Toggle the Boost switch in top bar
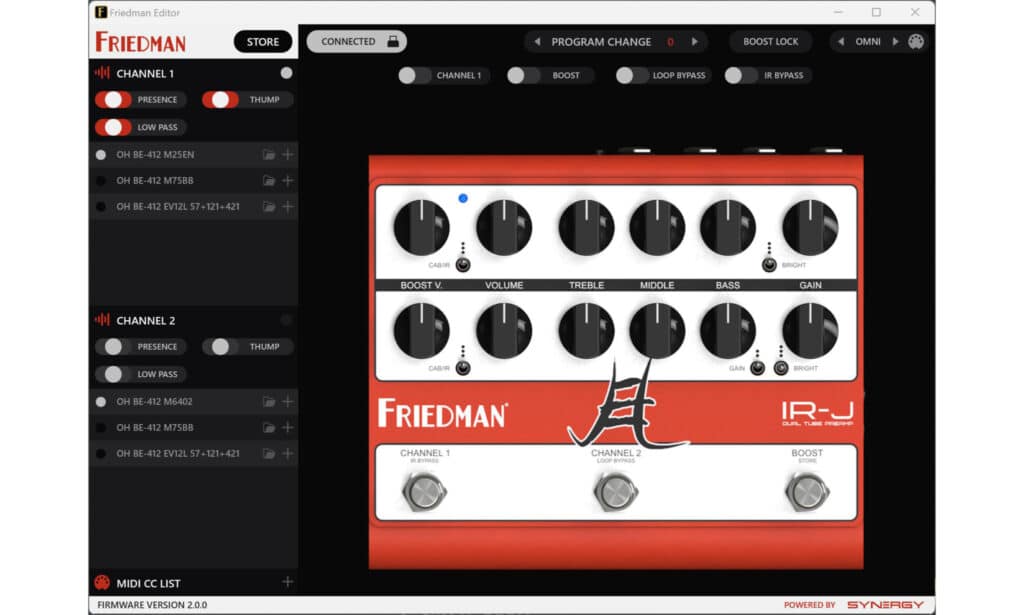This screenshot has width=1024, height=615. pyautogui.click(x=523, y=76)
